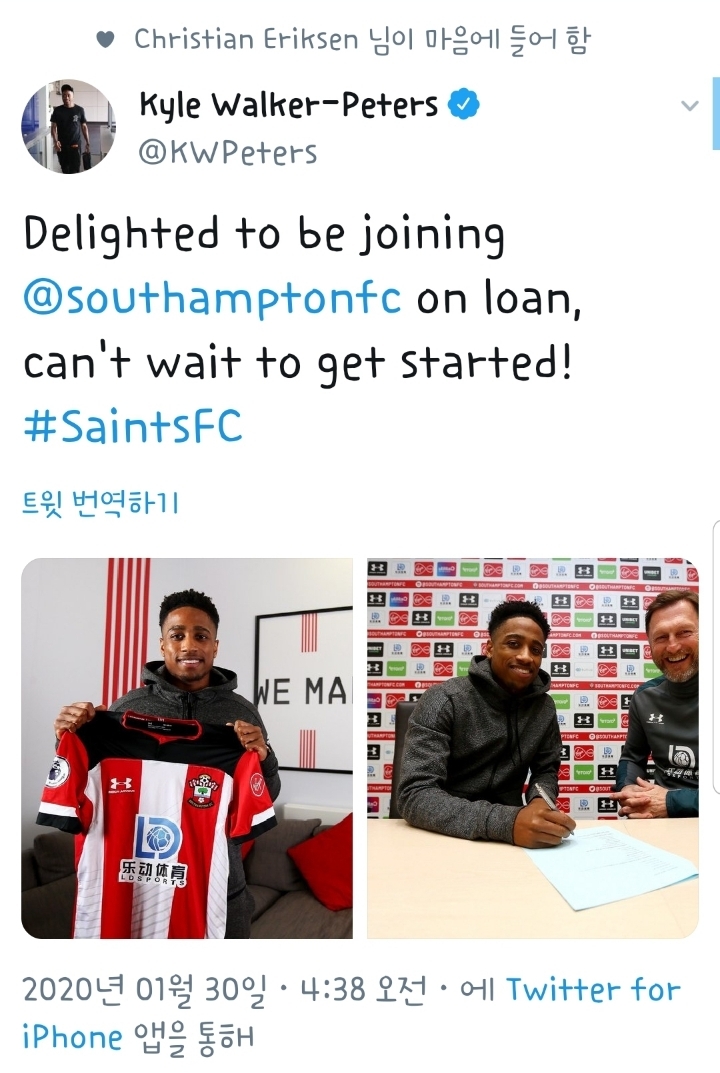The image size is (720, 1073).
Task: Open Christian Eriksen's name in the liked-by line
Action: point(246,39)
